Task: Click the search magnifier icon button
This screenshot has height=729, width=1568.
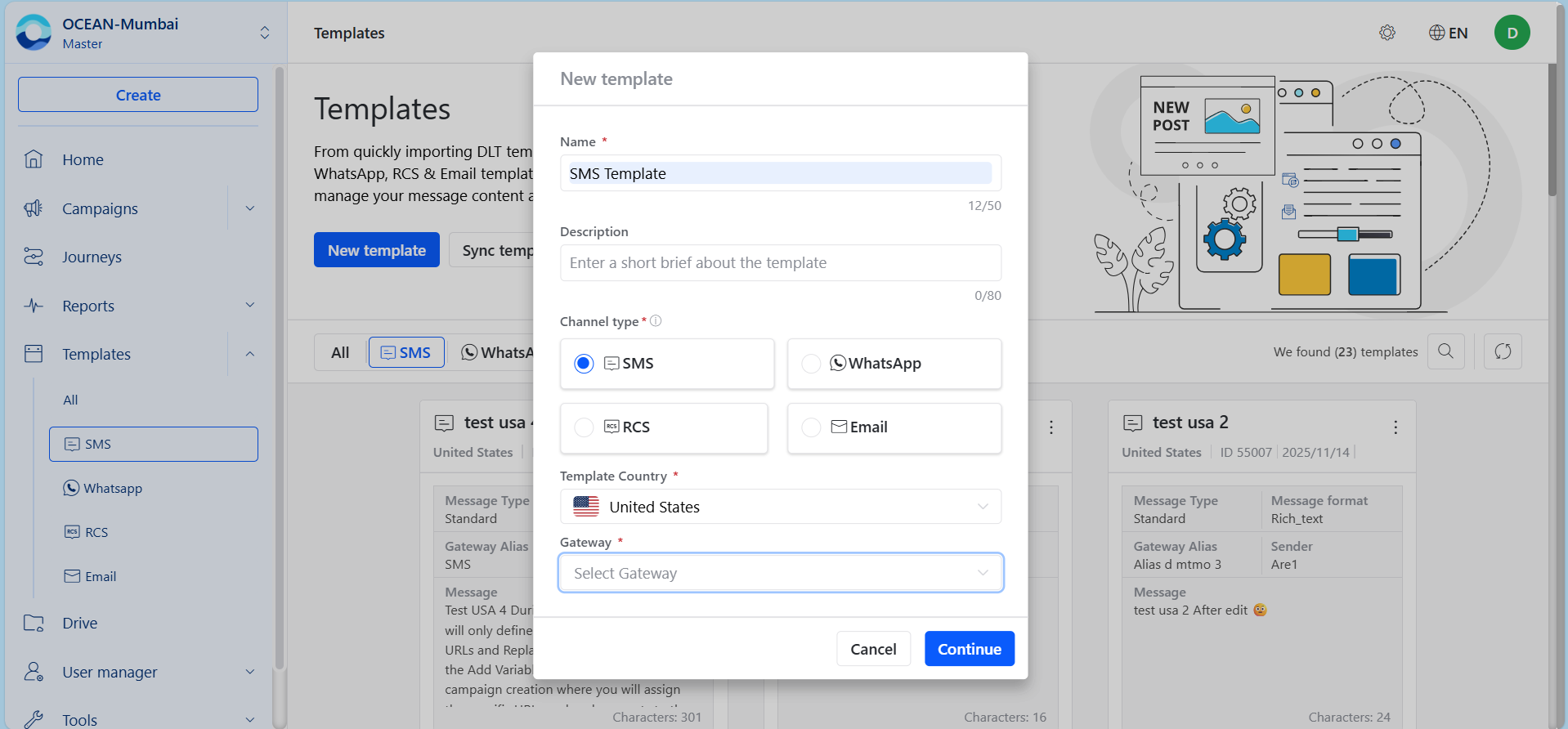Action: (1445, 351)
